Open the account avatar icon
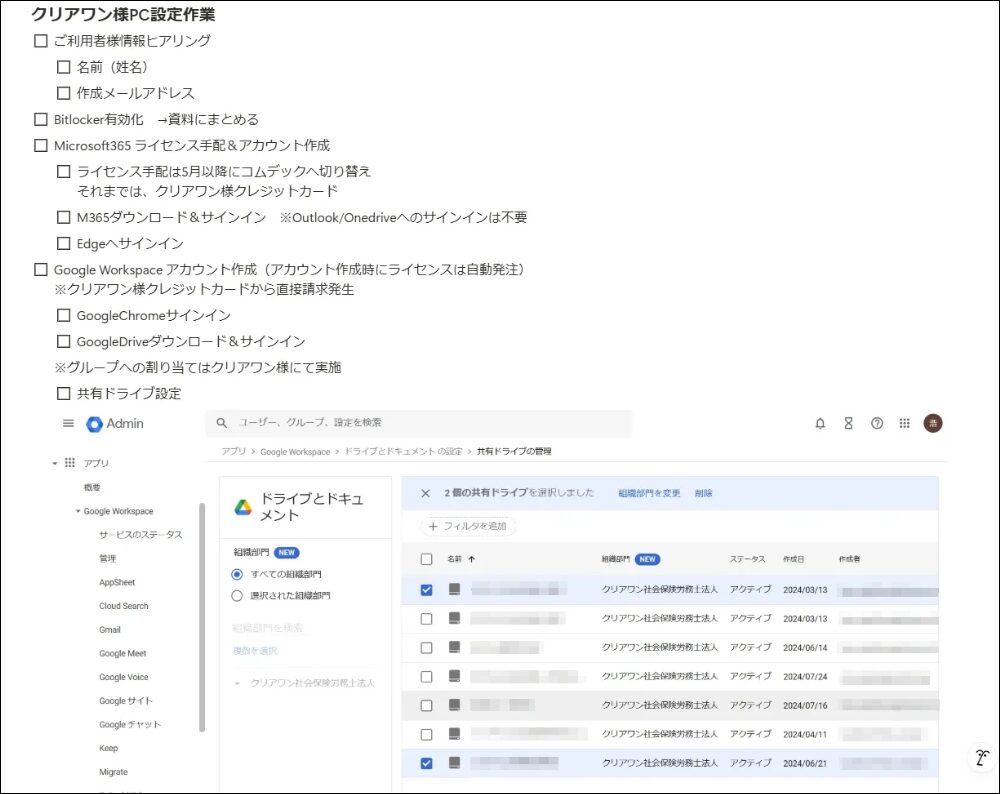 coord(933,423)
